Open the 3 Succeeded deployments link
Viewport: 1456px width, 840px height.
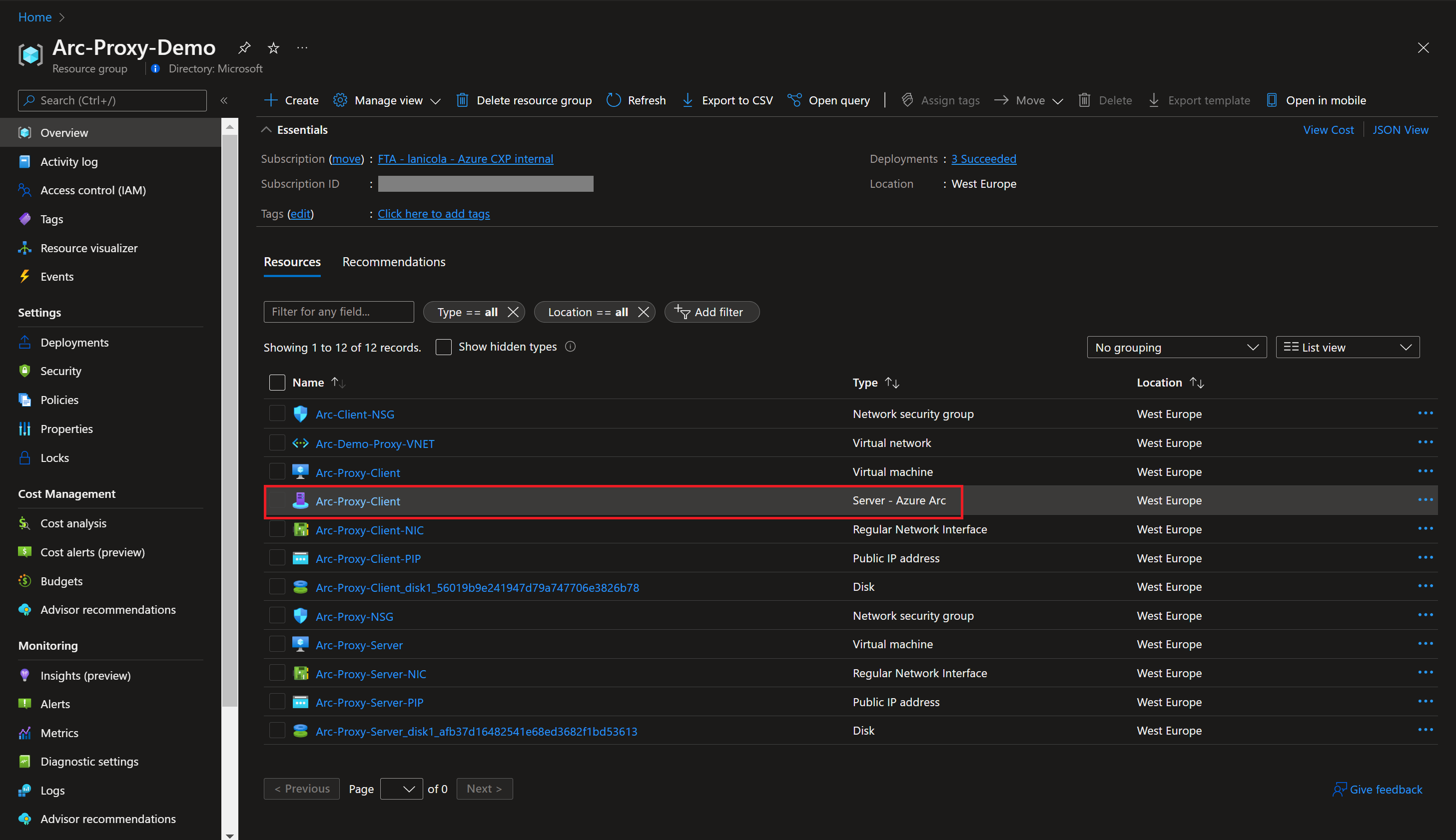[983, 159]
